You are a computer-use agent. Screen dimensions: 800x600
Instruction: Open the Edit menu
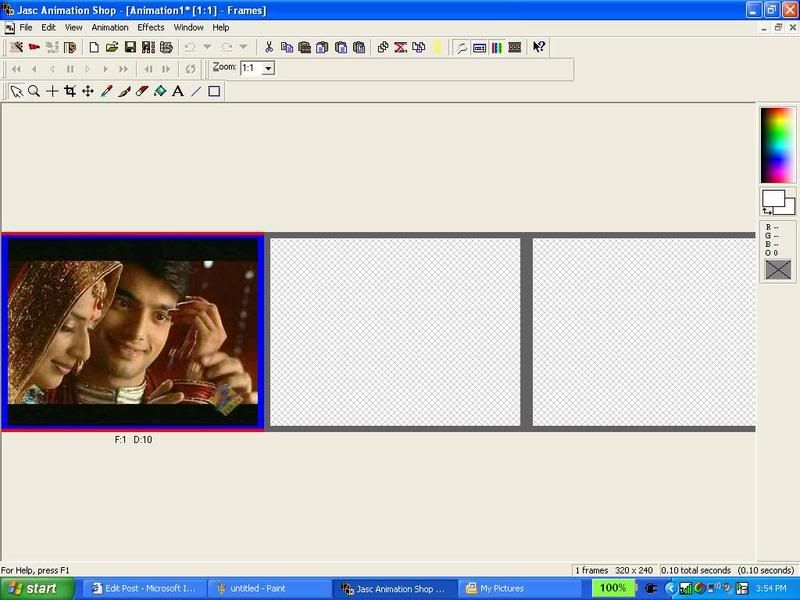pos(48,28)
